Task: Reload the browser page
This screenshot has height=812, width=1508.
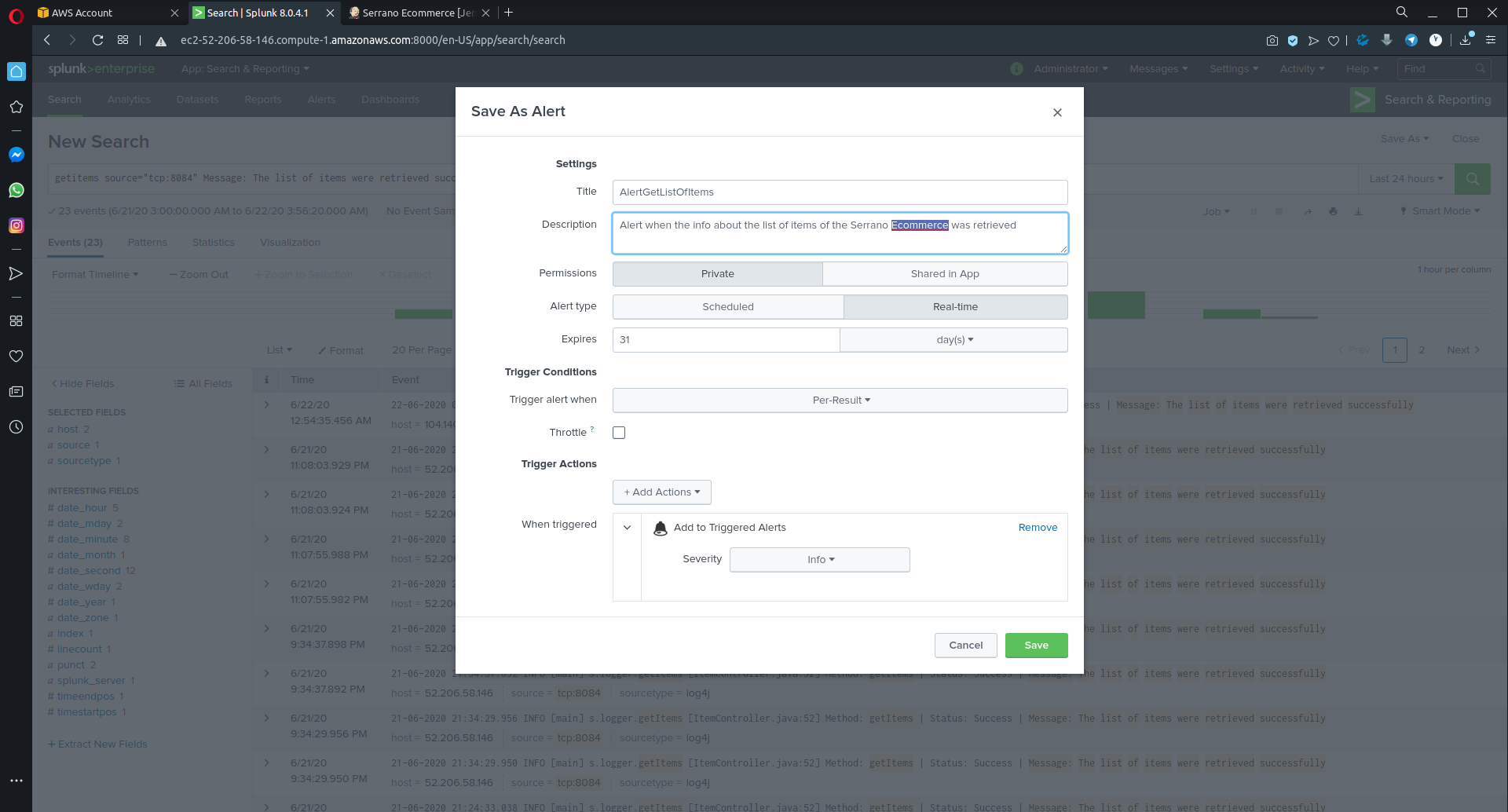Action: (x=97, y=40)
